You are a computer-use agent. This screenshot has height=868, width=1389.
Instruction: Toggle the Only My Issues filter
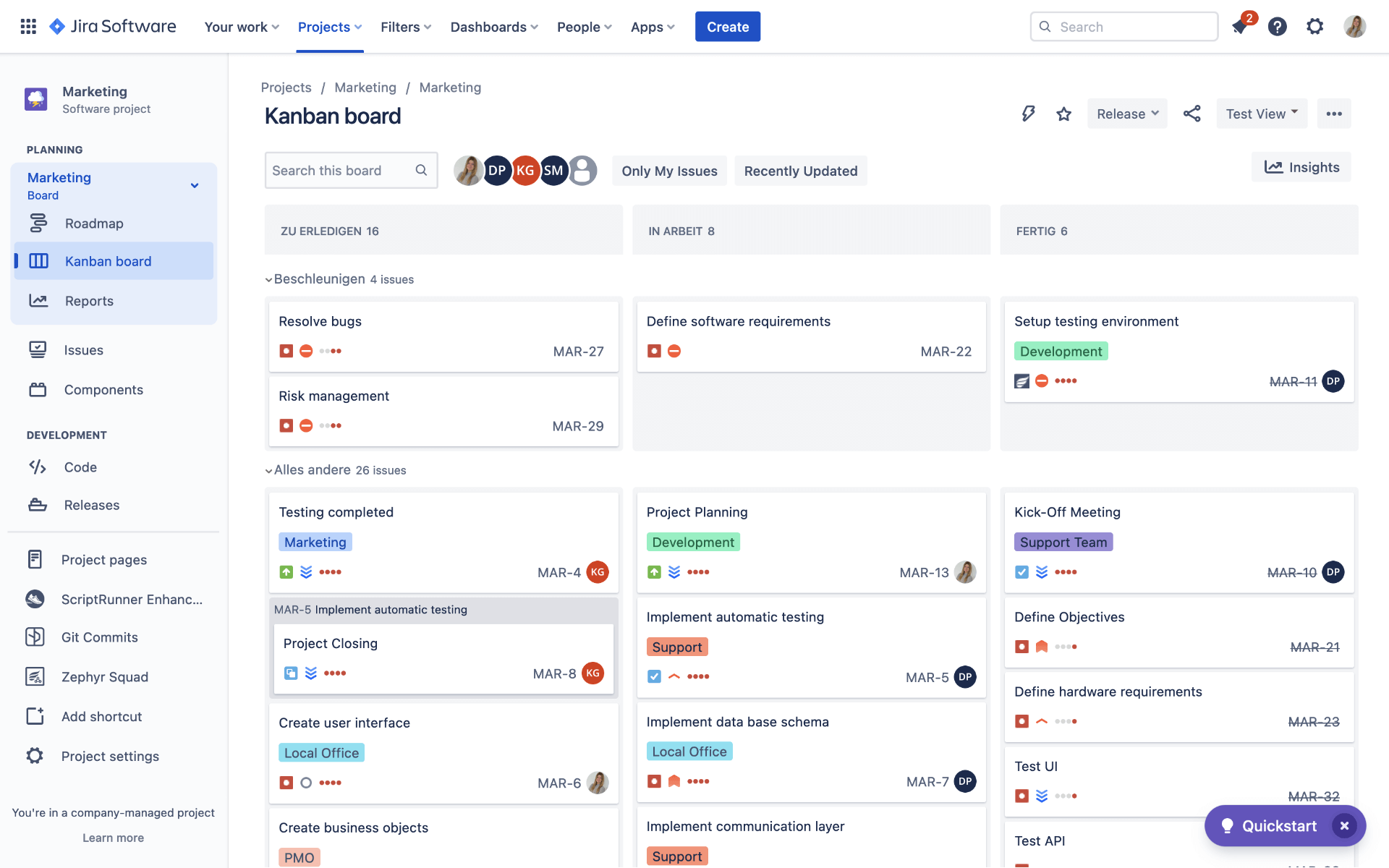point(669,170)
